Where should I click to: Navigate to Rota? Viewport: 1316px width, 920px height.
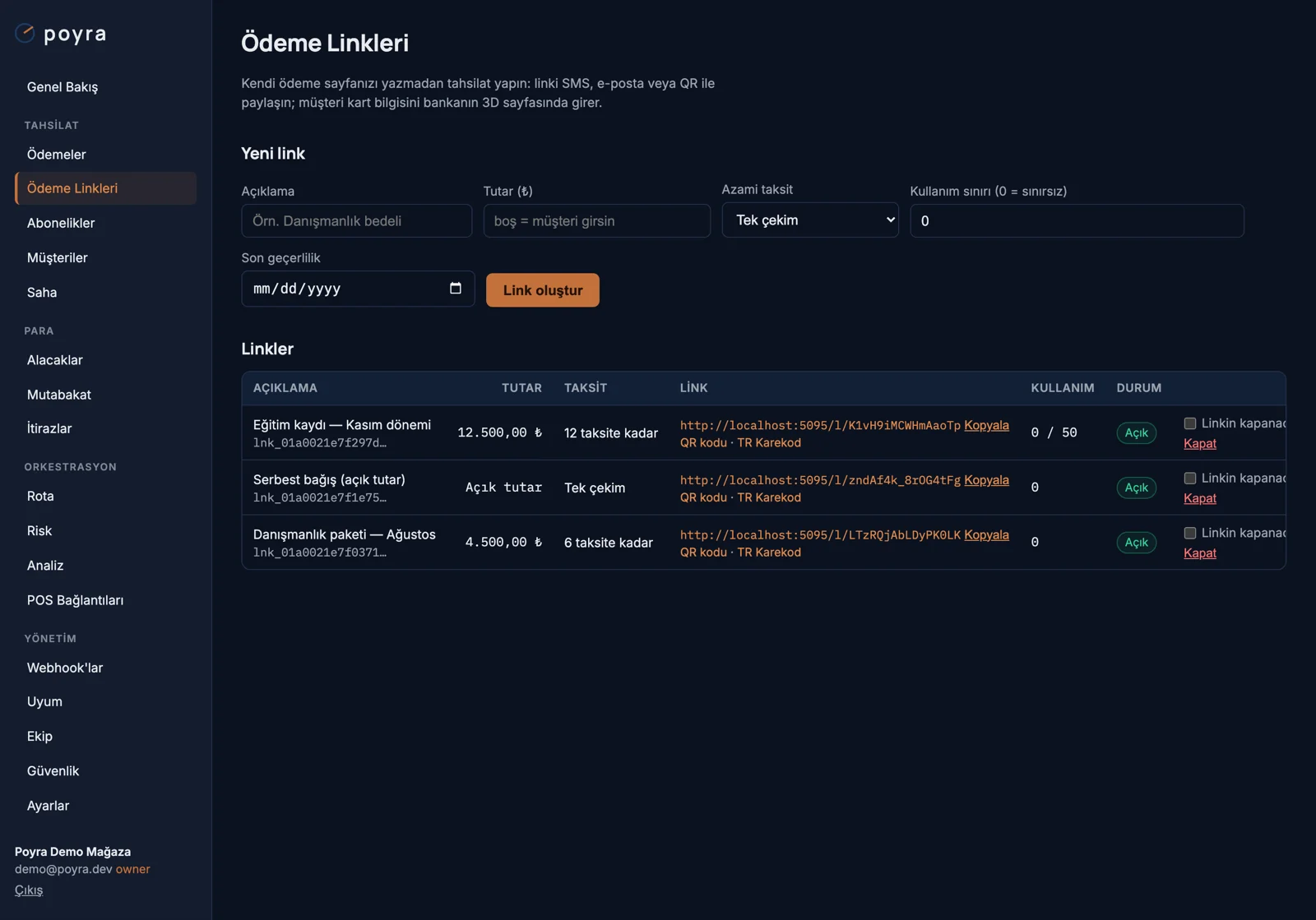click(x=40, y=496)
